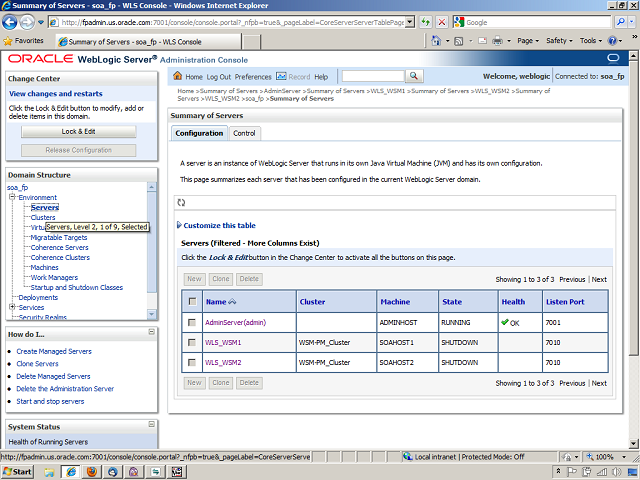Click the Home icon in console toolbar
640x480 pixels.
tap(179, 77)
